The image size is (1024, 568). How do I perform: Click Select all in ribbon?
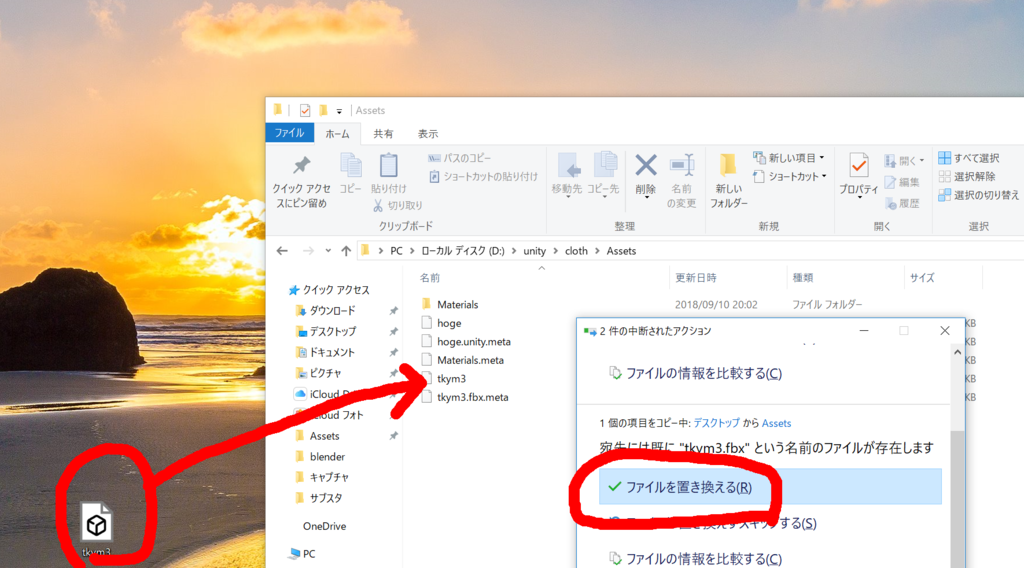pyautogui.click(x=969, y=158)
